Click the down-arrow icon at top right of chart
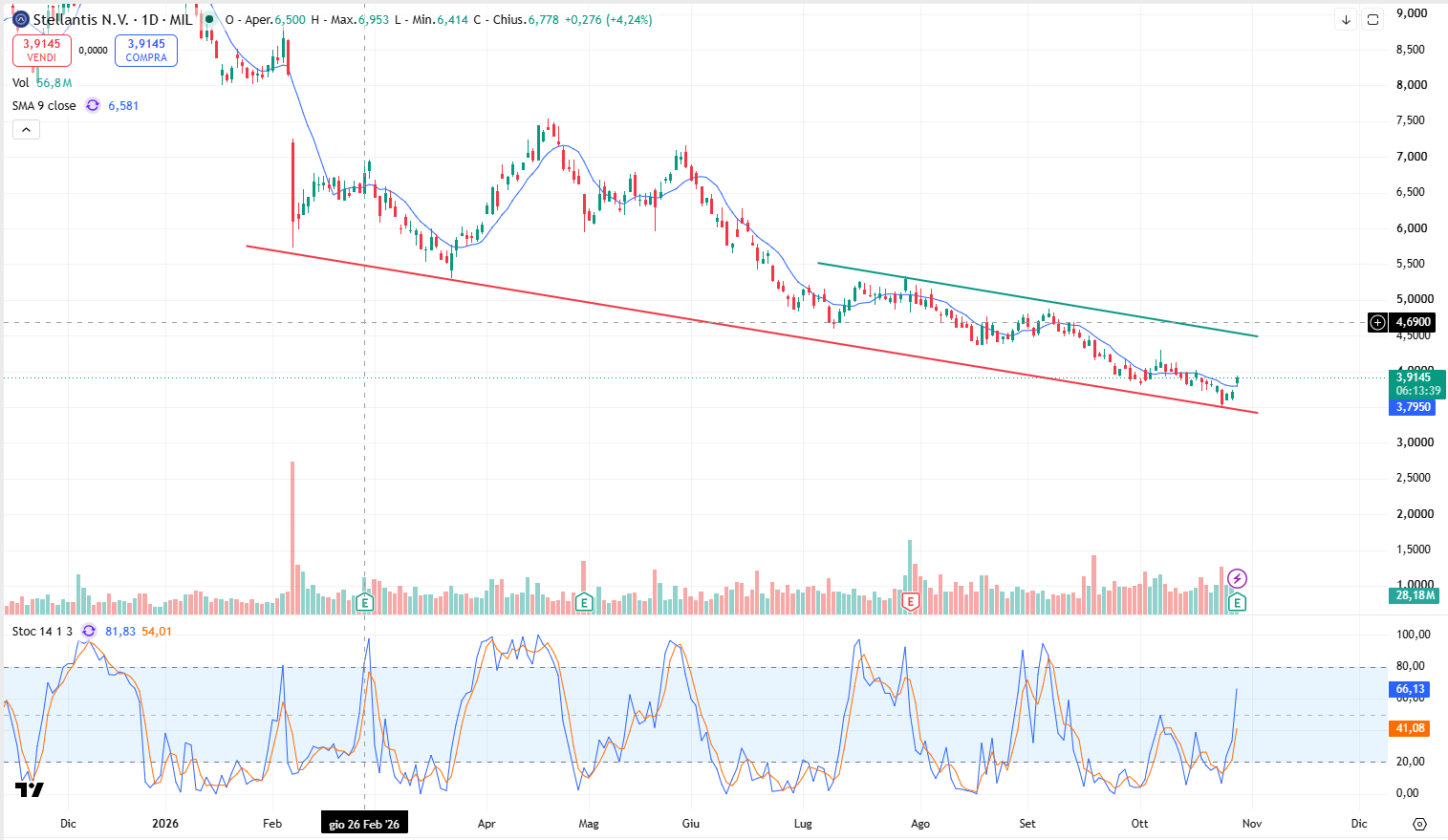The image size is (1448, 840). click(1346, 19)
